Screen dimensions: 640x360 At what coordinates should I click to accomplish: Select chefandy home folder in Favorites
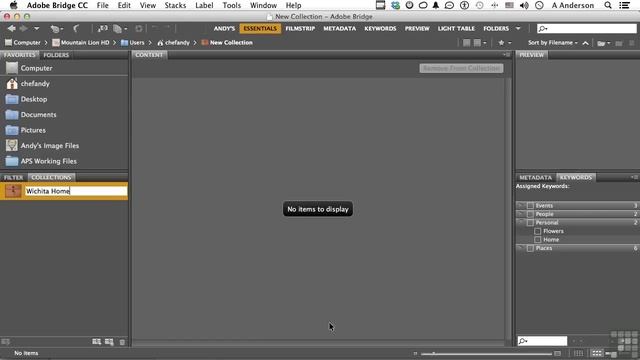(x=64, y=83)
